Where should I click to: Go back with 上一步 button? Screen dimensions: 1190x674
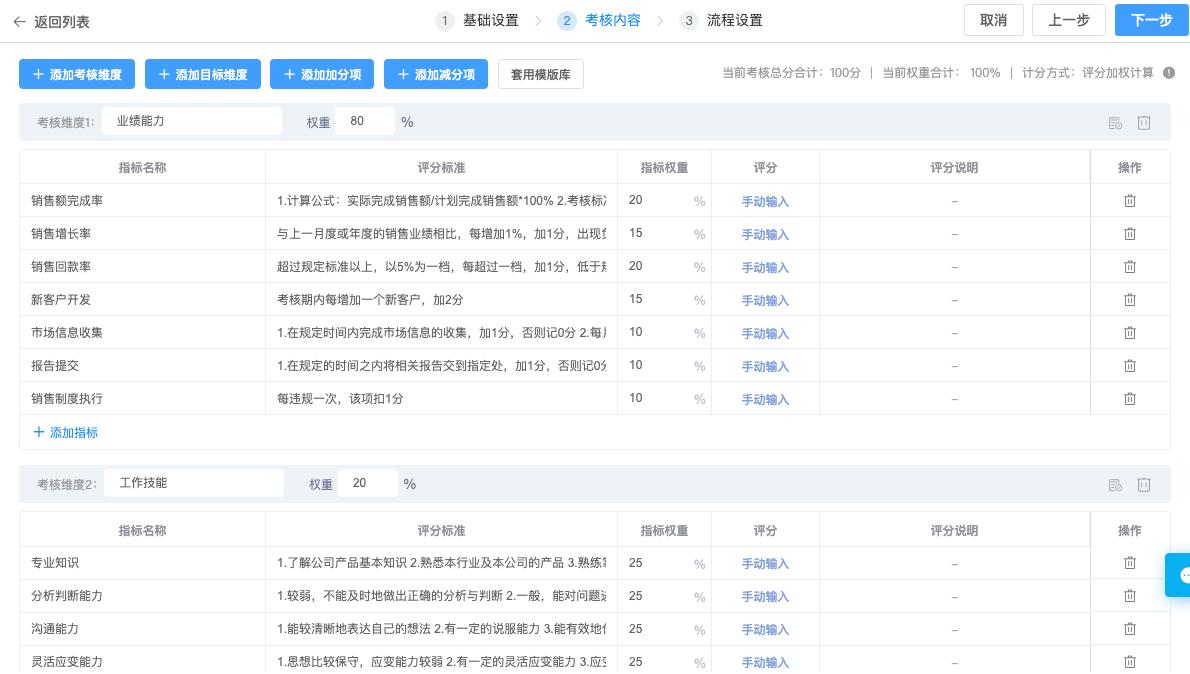[x=1069, y=20]
